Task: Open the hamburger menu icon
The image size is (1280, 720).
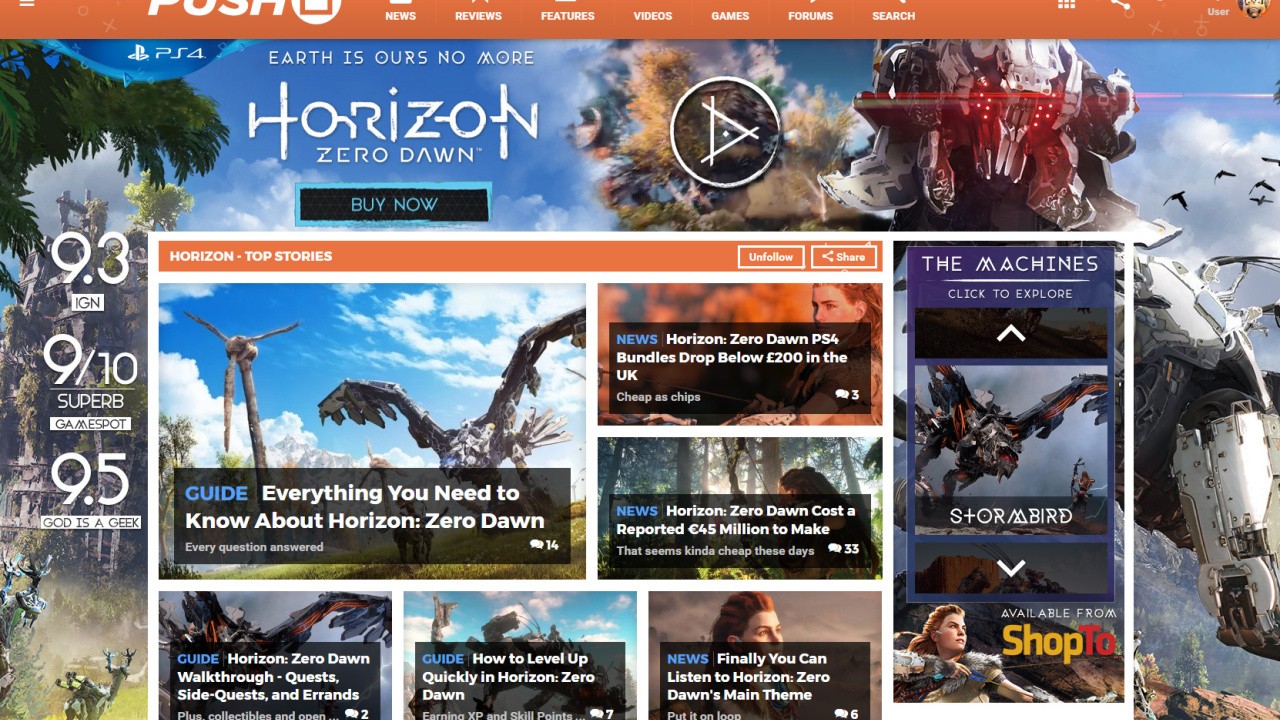Action: [26, 4]
